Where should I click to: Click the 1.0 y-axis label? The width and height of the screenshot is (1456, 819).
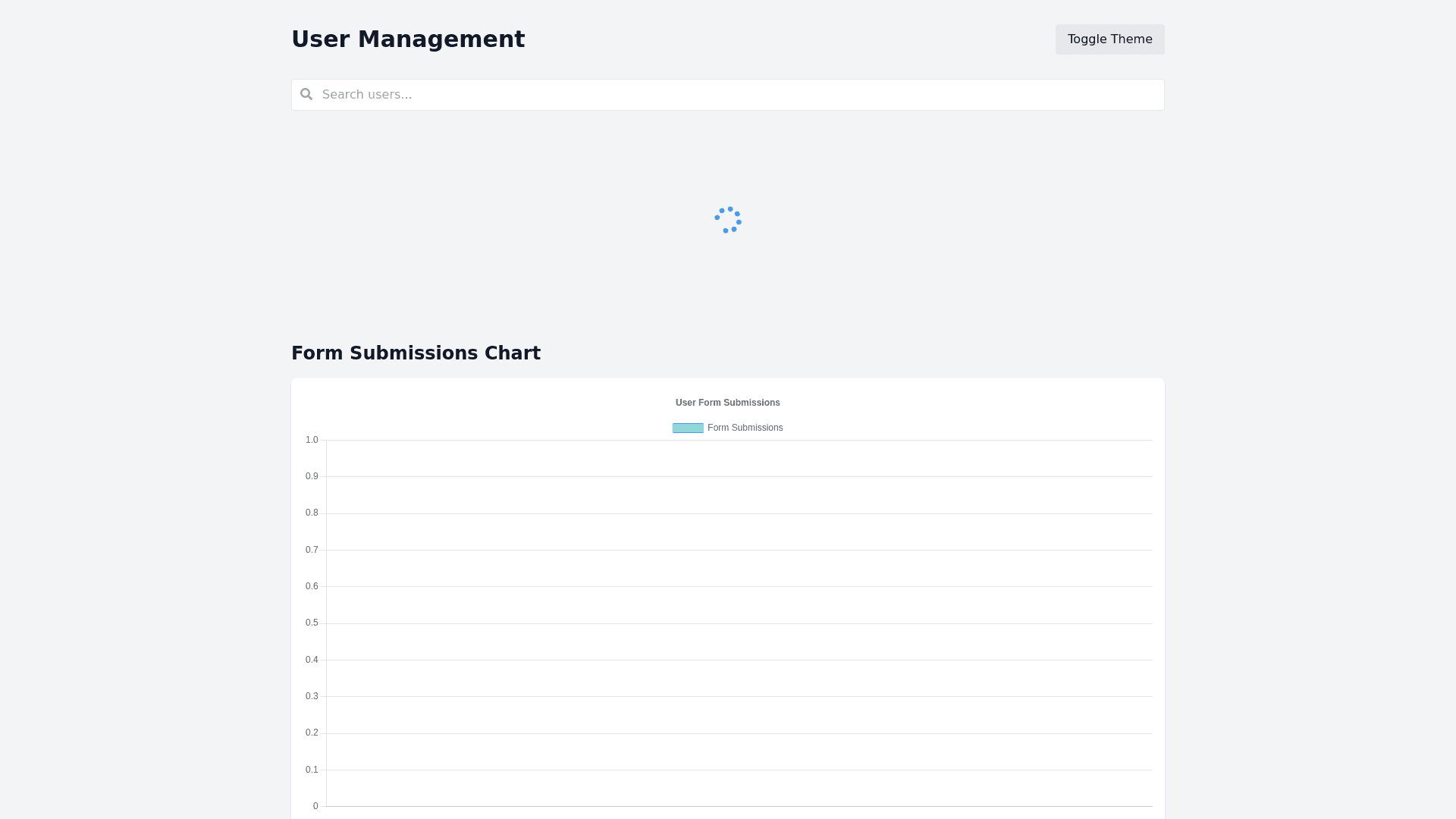pyautogui.click(x=312, y=440)
